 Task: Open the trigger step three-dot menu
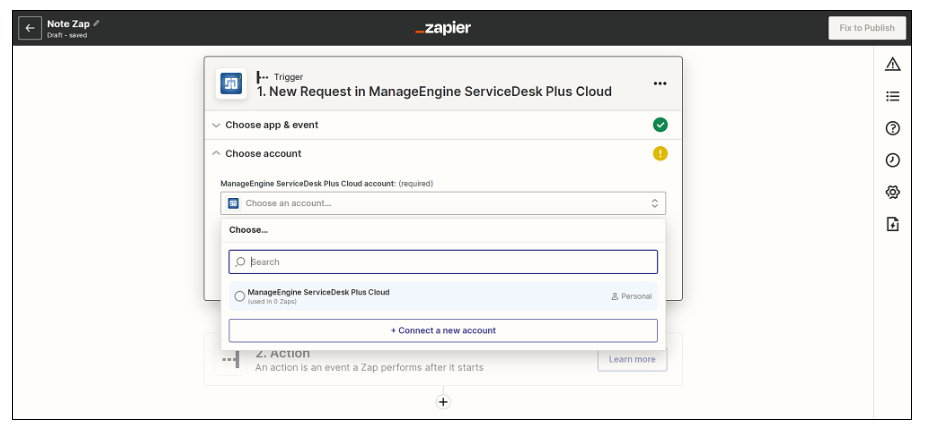tap(660, 83)
